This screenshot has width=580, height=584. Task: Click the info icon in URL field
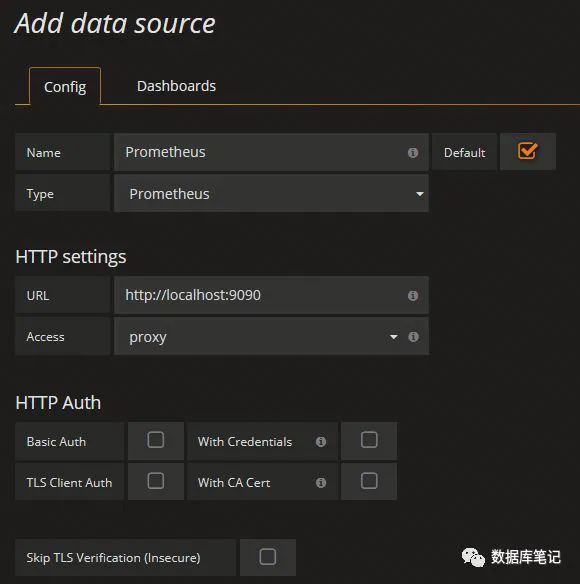tap(412, 296)
